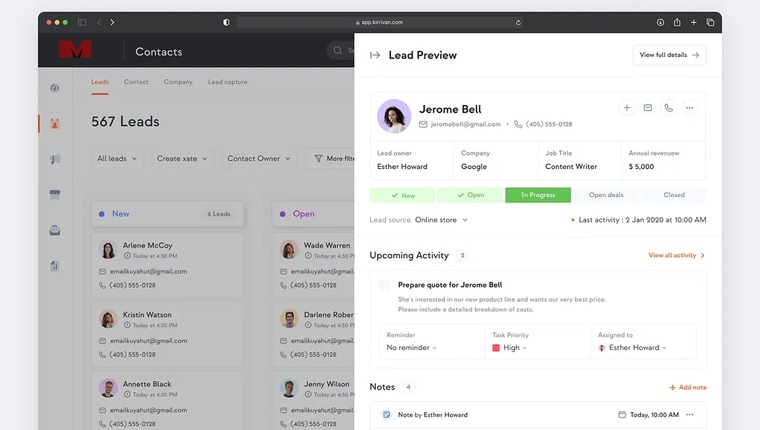Open the Assigned to Esther Howard dropdown
760x430 pixels.
click(632, 348)
